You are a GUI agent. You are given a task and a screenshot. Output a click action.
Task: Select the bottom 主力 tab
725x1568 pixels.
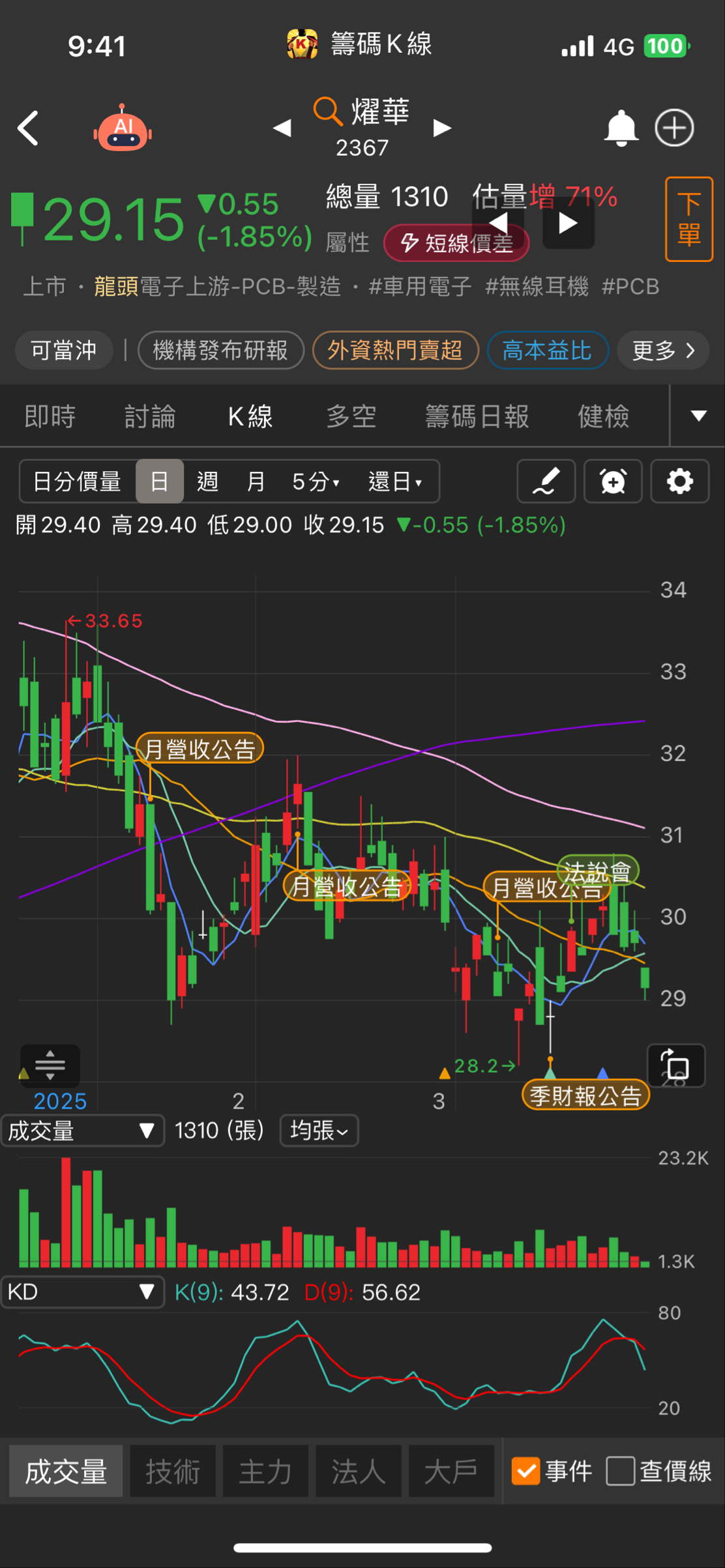click(x=265, y=1471)
